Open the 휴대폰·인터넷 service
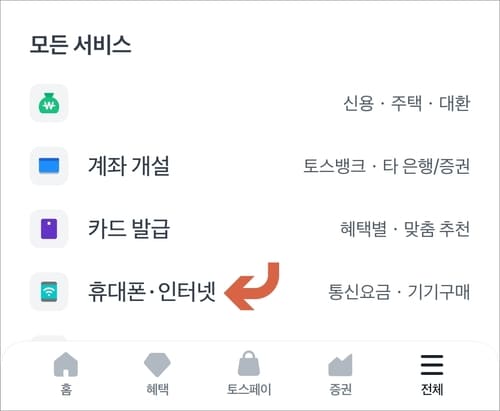Screen dimensions: 500x411 pyautogui.click(x=152, y=292)
